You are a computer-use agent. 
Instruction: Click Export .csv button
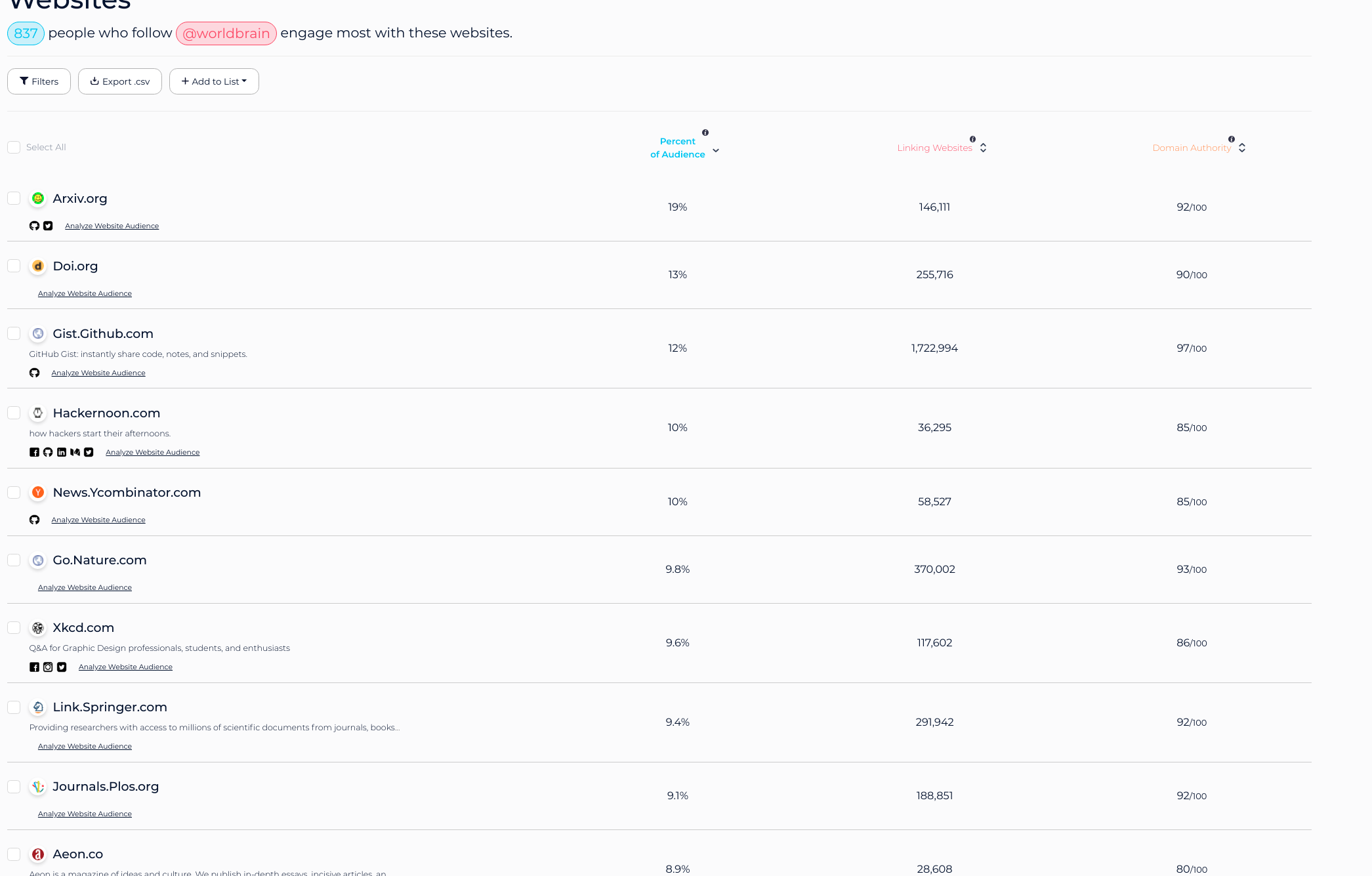(120, 81)
